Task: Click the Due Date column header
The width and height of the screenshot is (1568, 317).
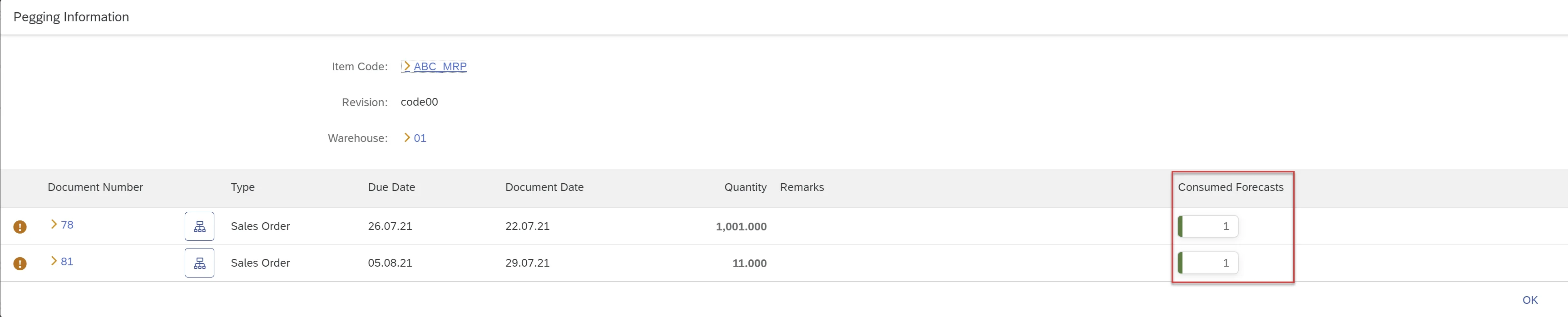Action: (x=391, y=187)
